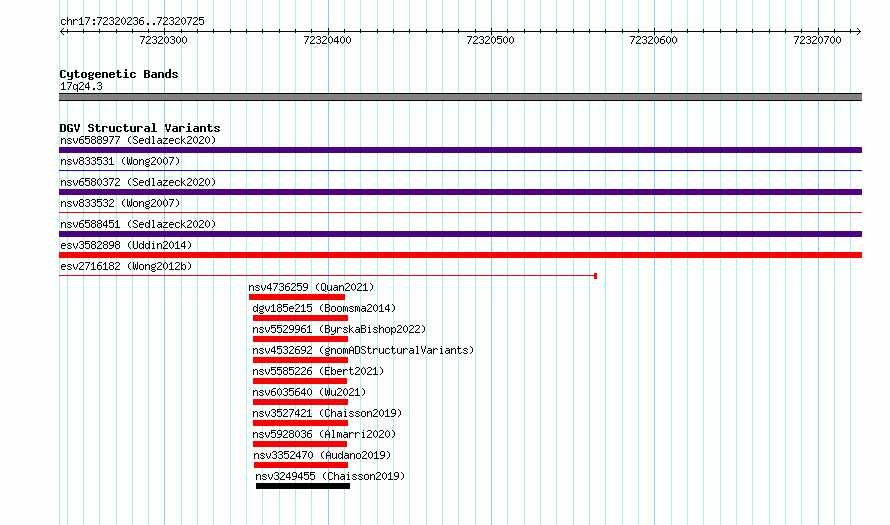The width and height of the screenshot is (890, 525).
Task: Open variant nsv6035640 (Wu2021) label
Action: tap(309, 392)
